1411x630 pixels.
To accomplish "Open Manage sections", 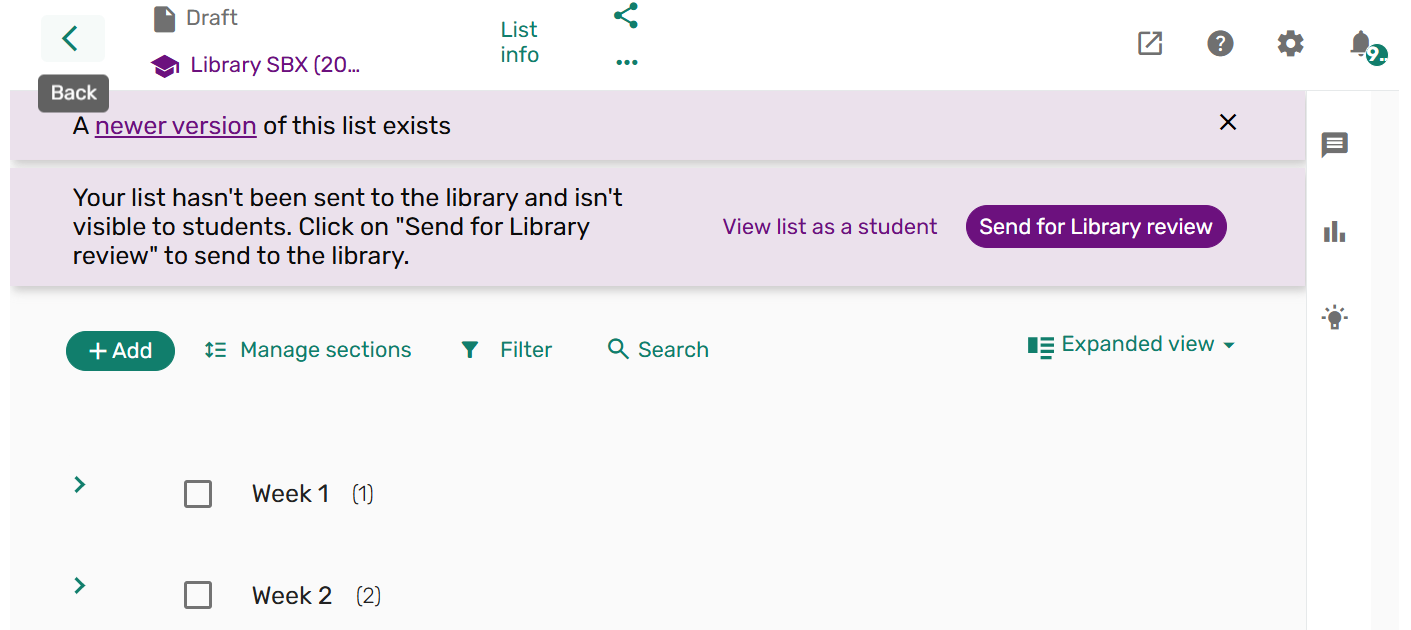I will 307,349.
